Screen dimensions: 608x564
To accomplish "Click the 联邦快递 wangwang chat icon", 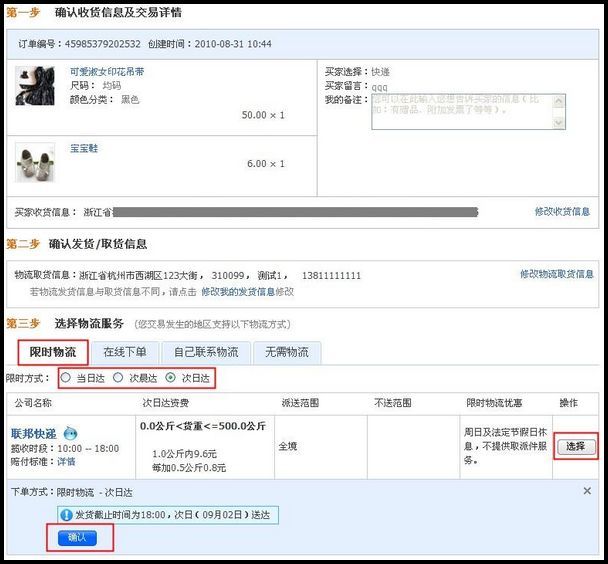I will click(x=71, y=433).
